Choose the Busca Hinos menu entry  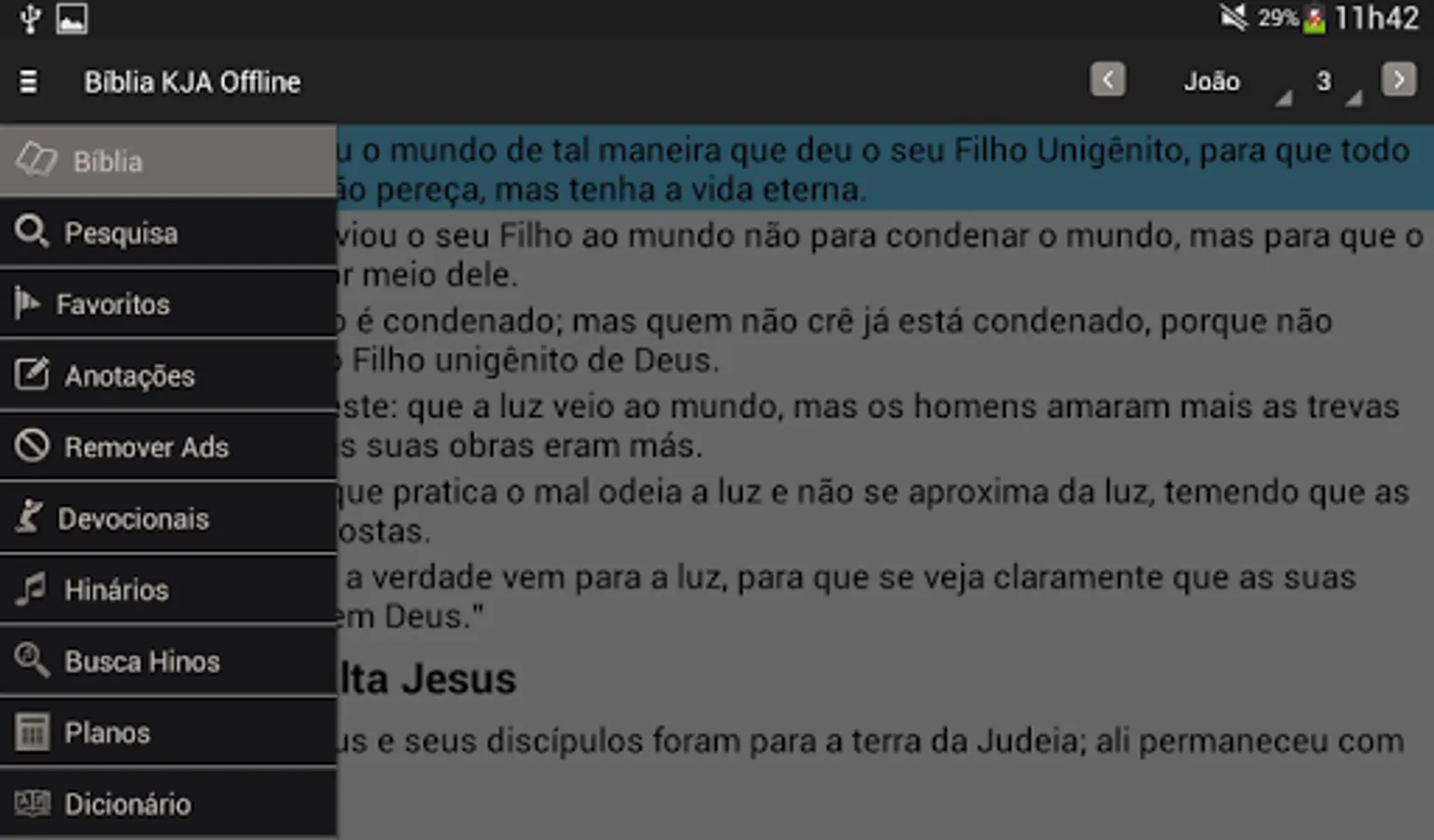click(x=168, y=661)
